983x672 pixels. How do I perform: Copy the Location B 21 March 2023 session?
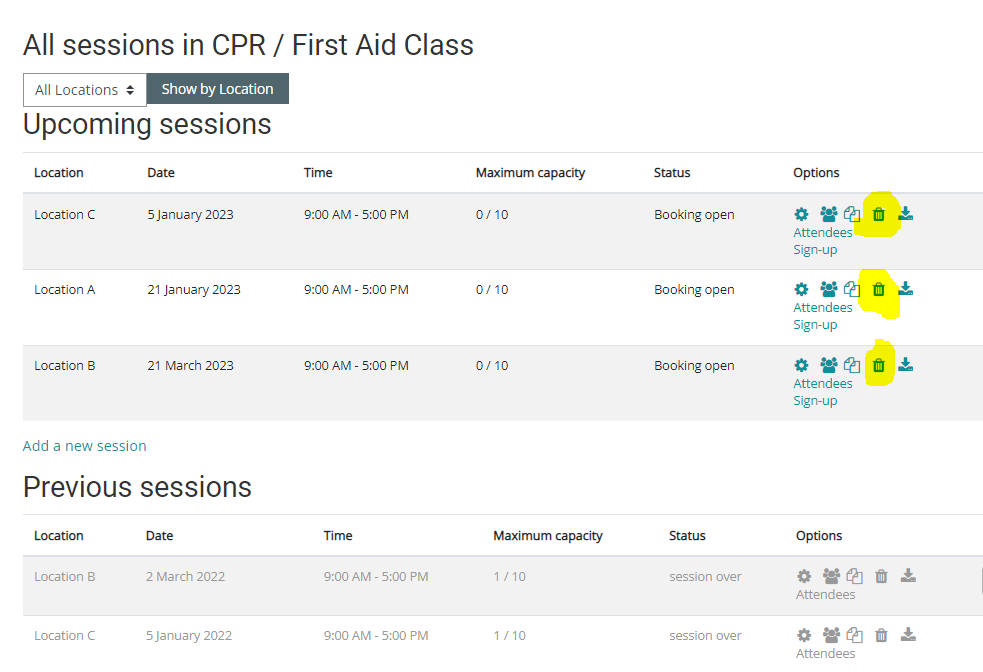coord(852,365)
